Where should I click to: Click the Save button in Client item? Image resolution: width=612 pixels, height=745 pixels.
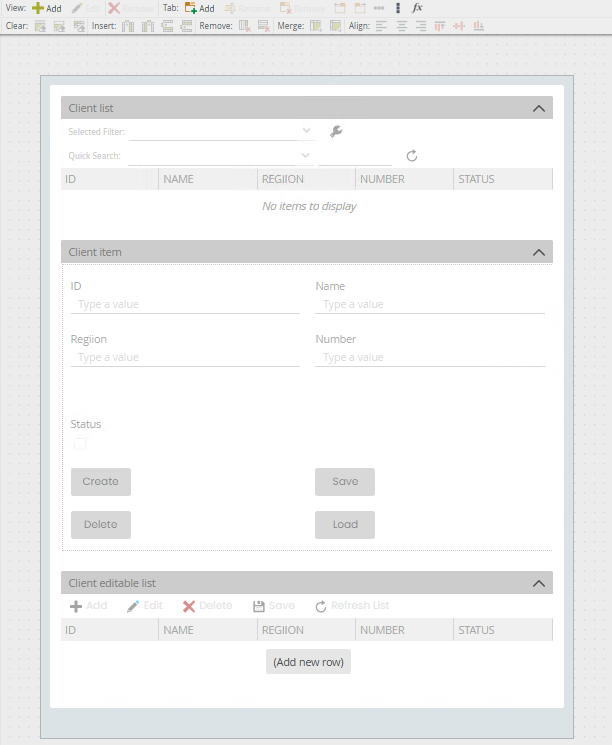coord(345,482)
